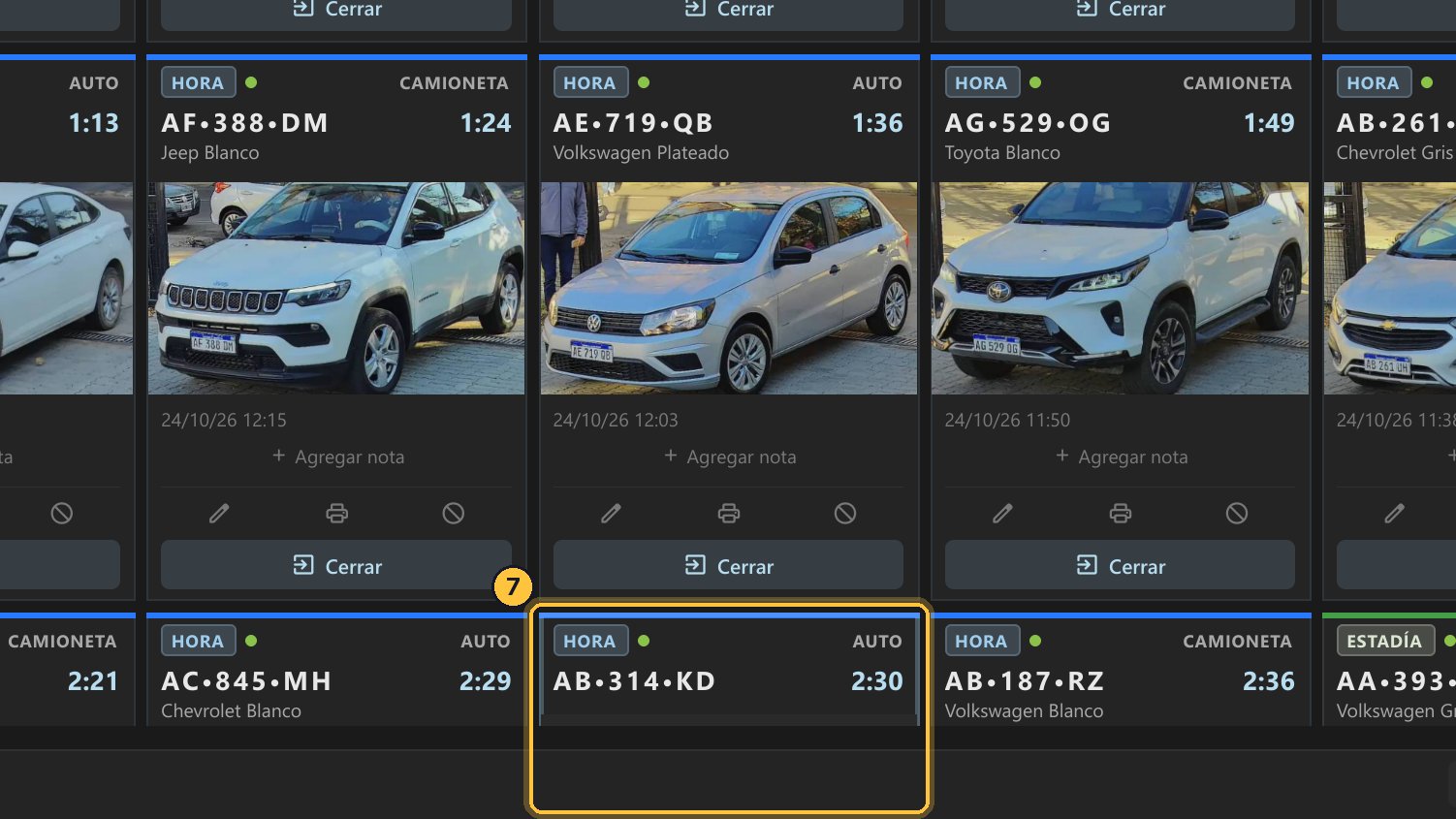Void the AG·529·OG entry via ban icon
1456x819 pixels.
[1237, 513]
